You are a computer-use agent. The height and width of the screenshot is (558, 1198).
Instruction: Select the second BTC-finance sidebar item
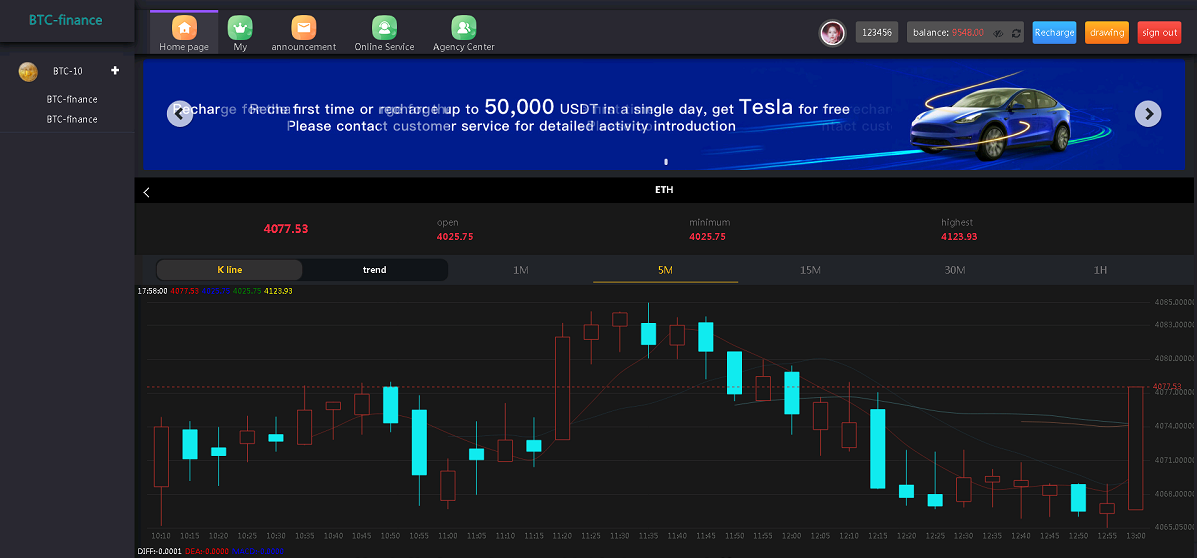(x=72, y=119)
